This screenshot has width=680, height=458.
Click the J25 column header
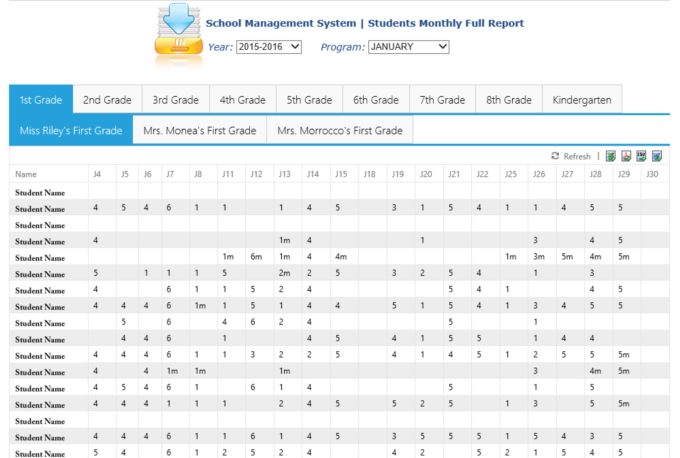[x=511, y=174]
